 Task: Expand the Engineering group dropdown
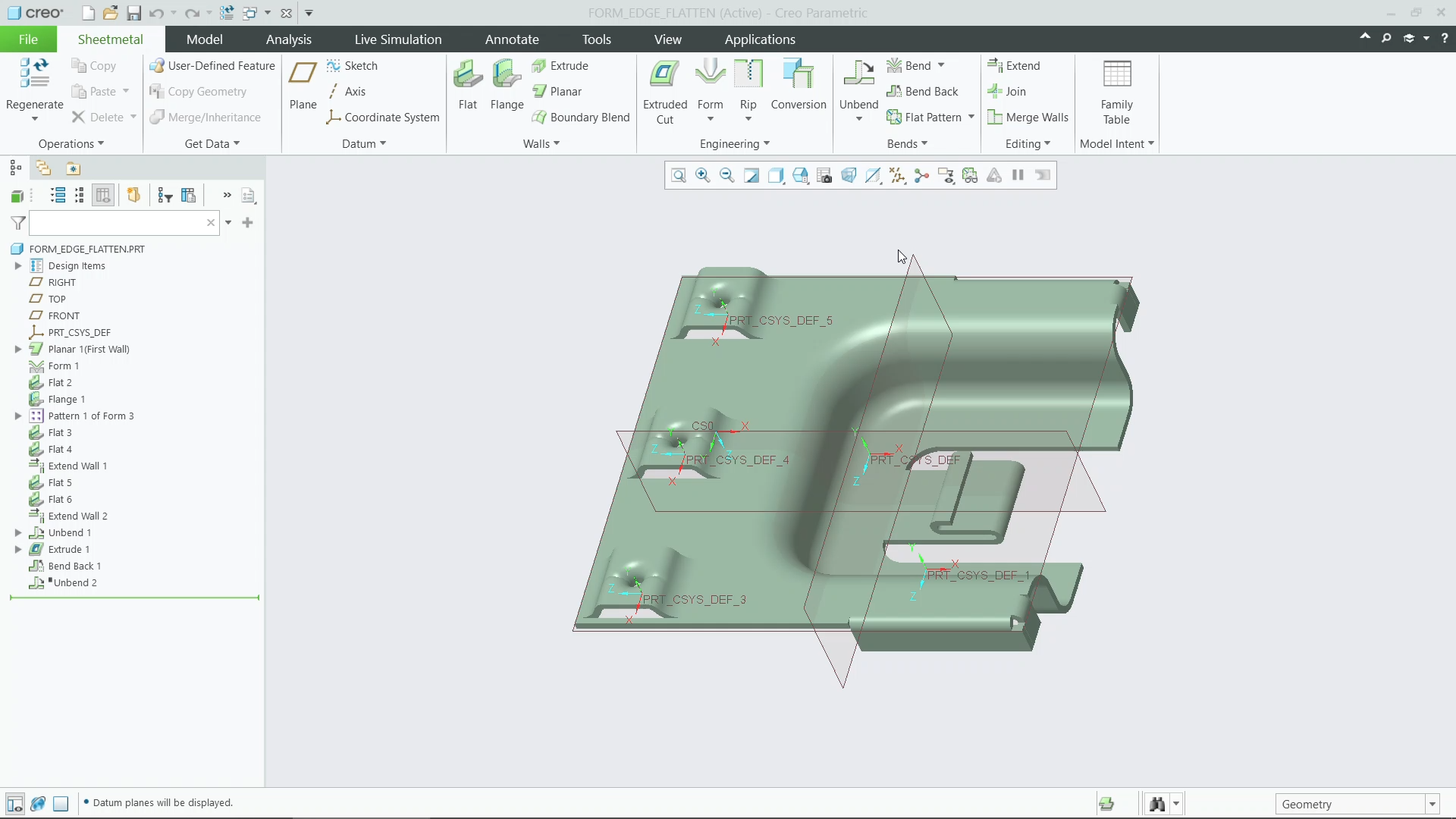click(x=735, y=144)
